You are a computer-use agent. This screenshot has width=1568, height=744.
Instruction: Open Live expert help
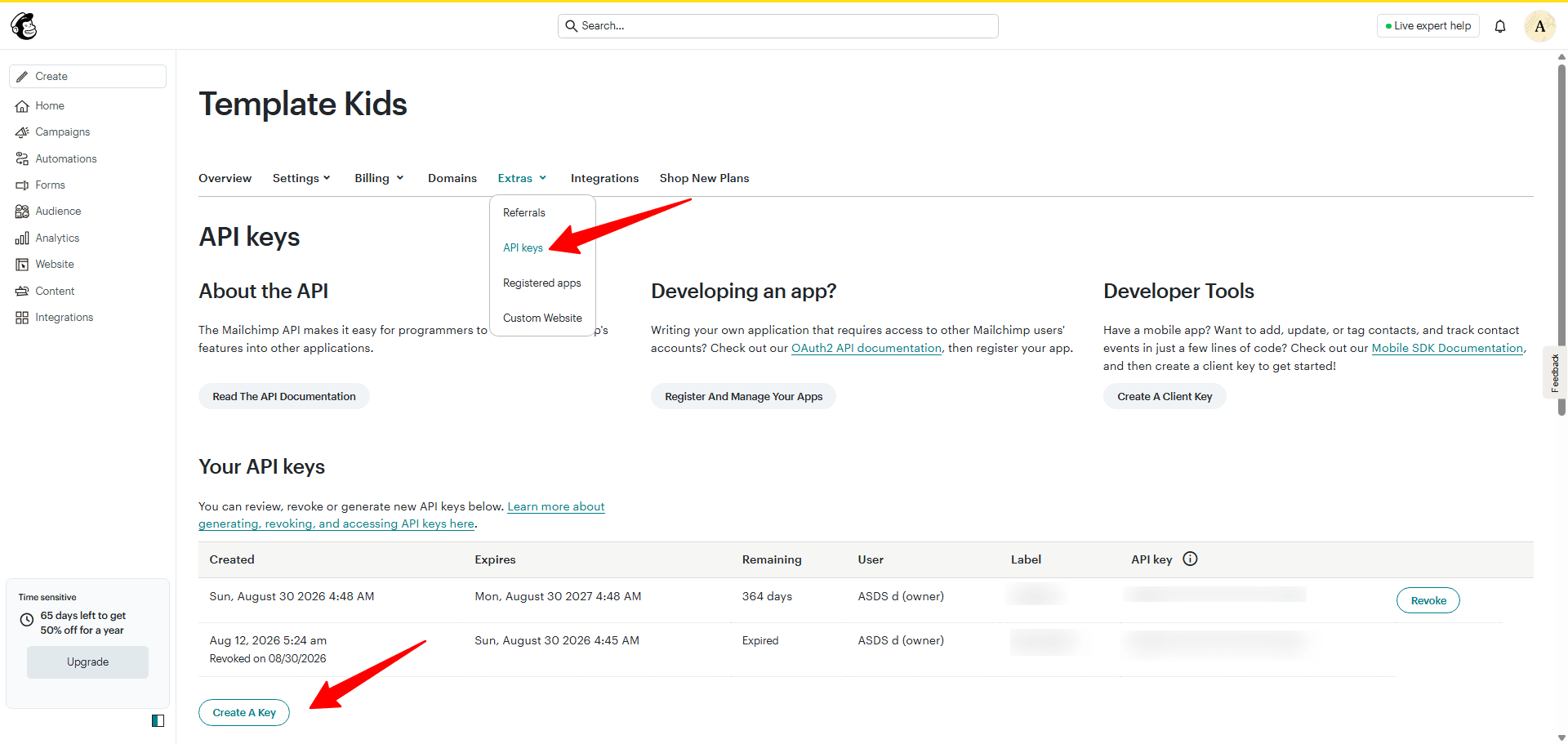click(x=1428, y=26)
